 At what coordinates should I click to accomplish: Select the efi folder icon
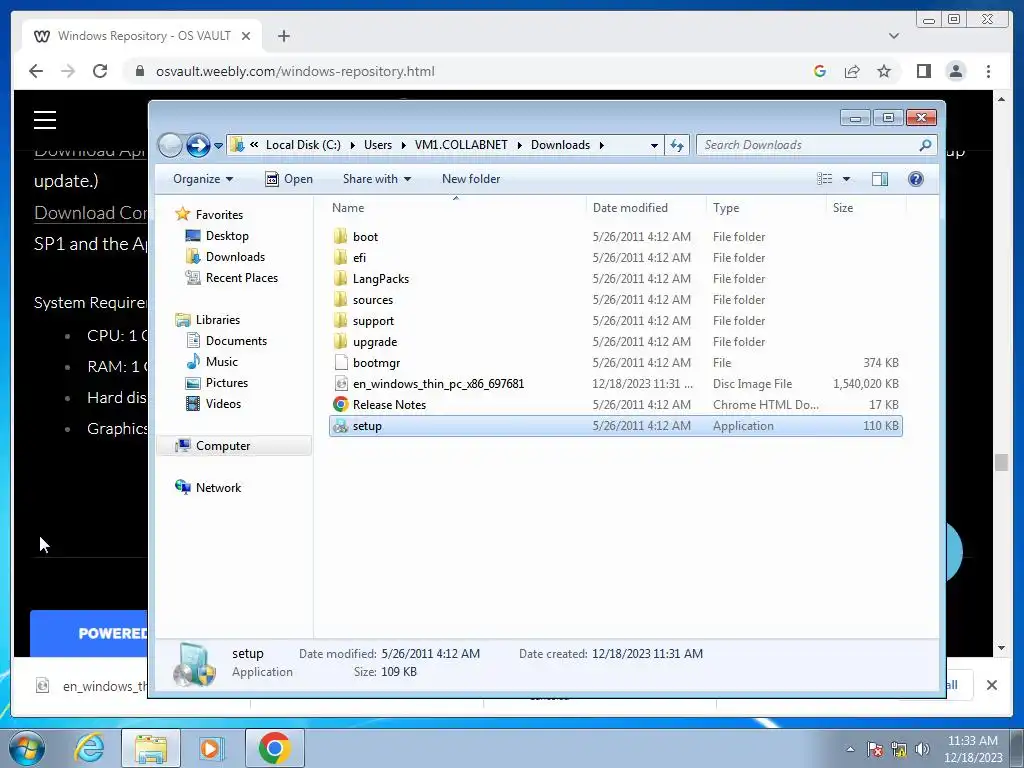[340, 257]
